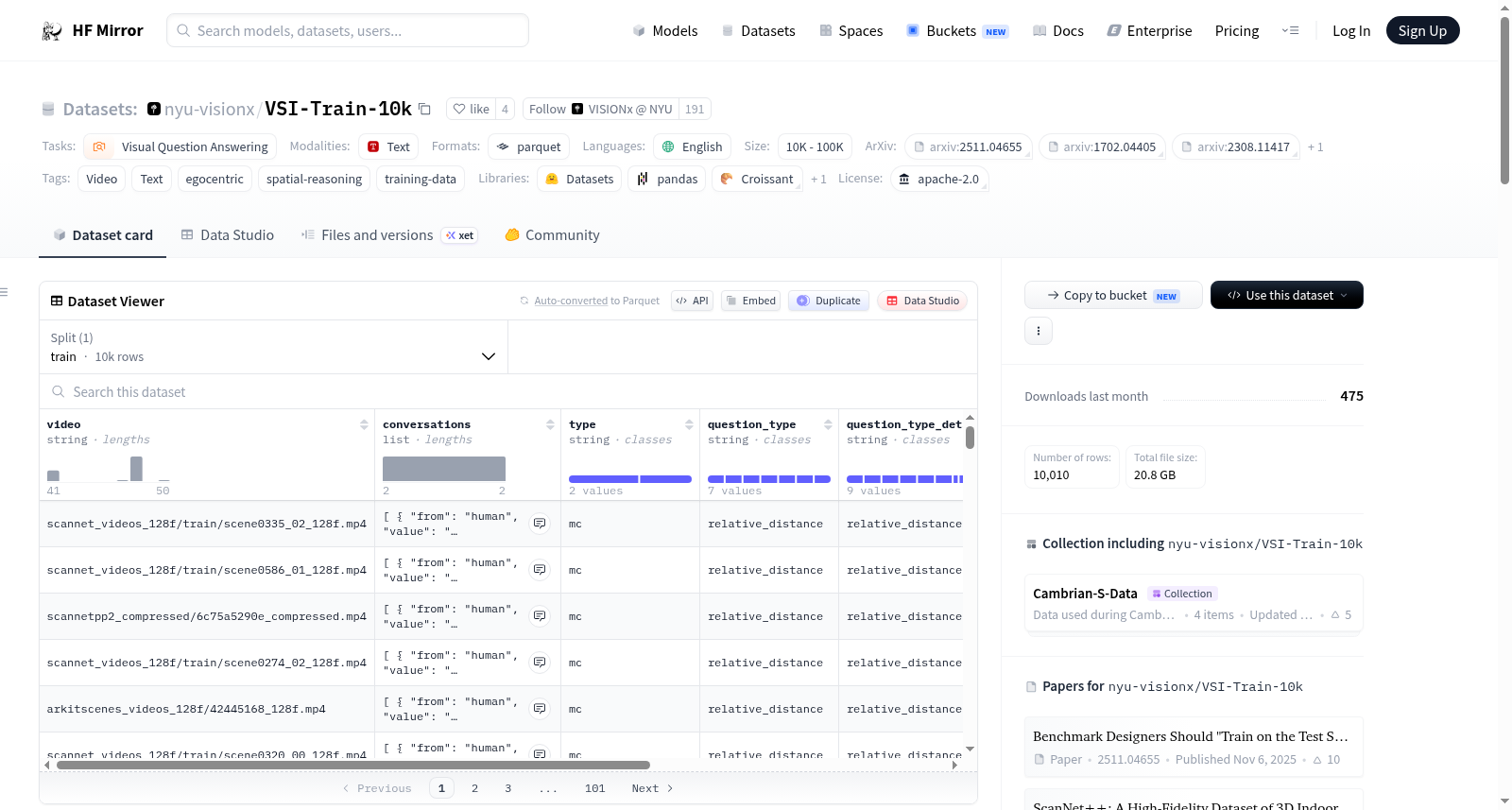
Task: Click the table's vertical scrollbar thumb
Action: coord(970,438)
